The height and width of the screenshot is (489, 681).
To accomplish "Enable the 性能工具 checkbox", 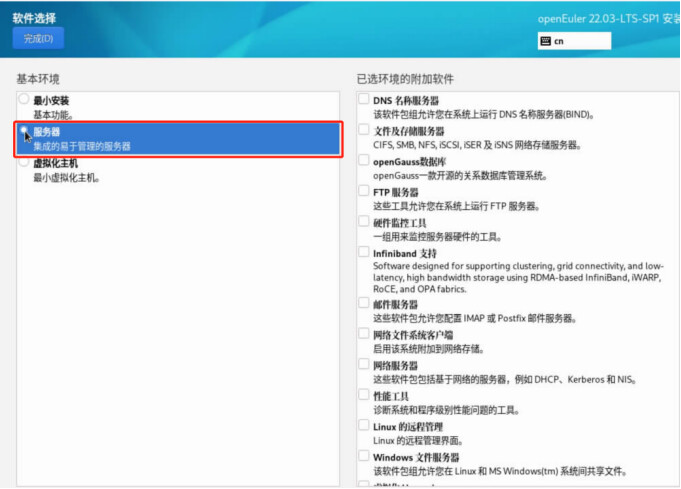I will coord(364,396).
